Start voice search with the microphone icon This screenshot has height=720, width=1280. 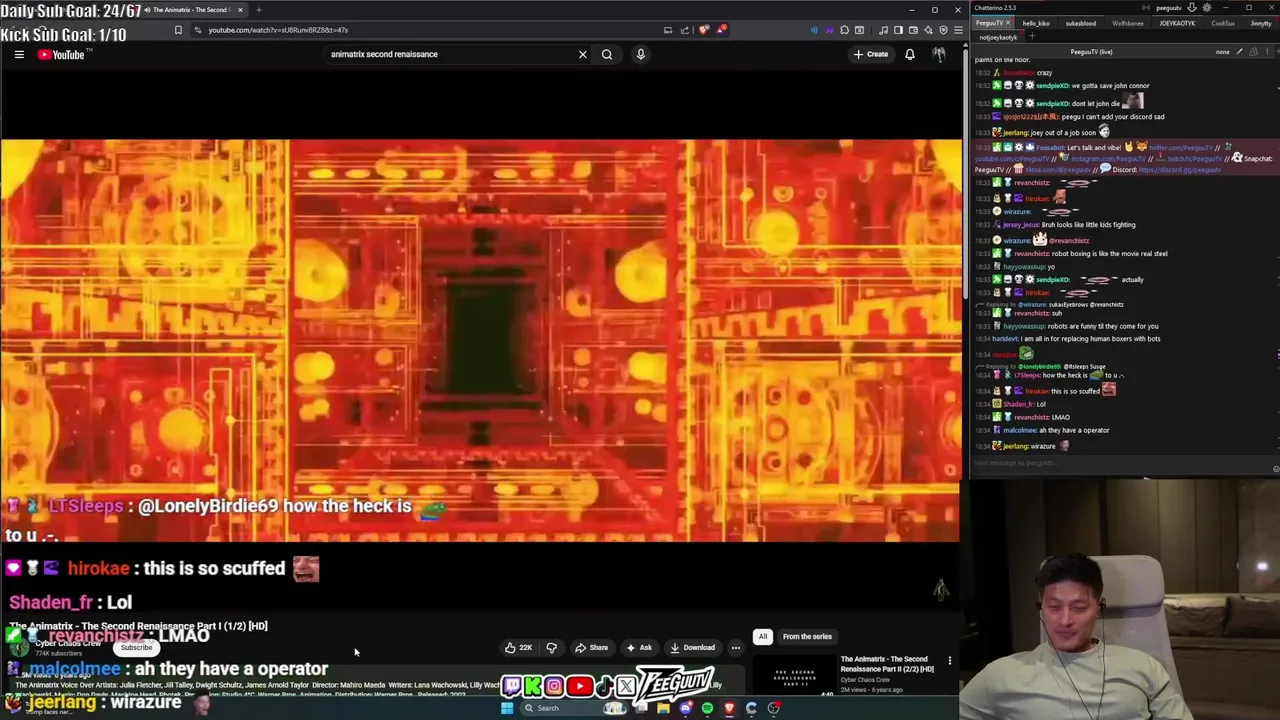click(641, 54)
